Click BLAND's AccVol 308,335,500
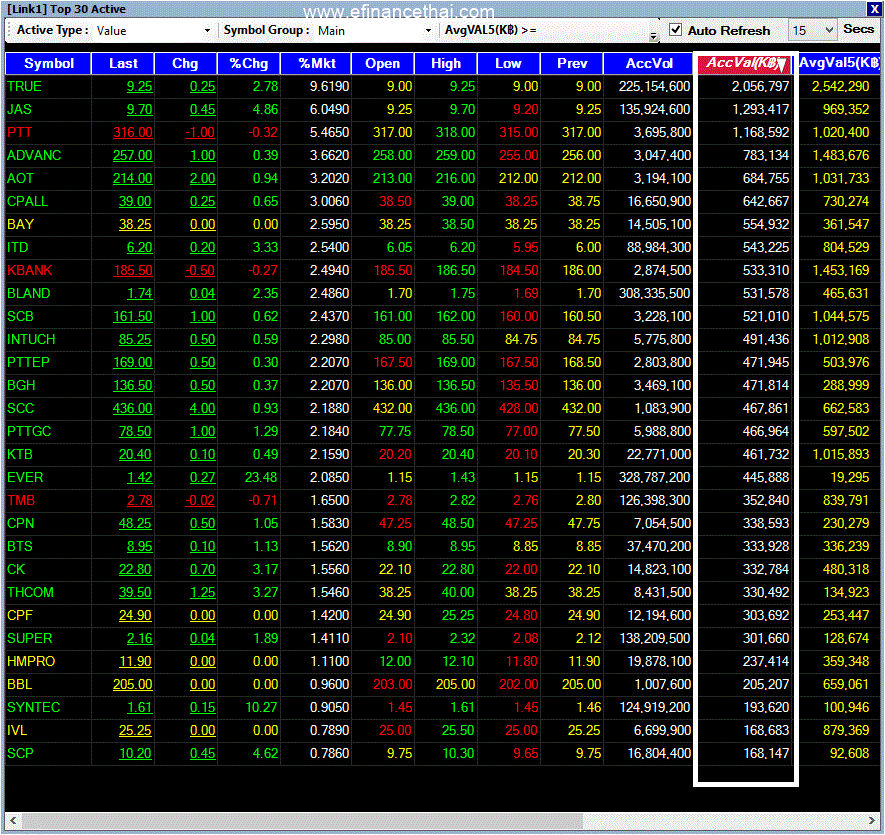This screenshot has width=885, height=835. (654, 294)
